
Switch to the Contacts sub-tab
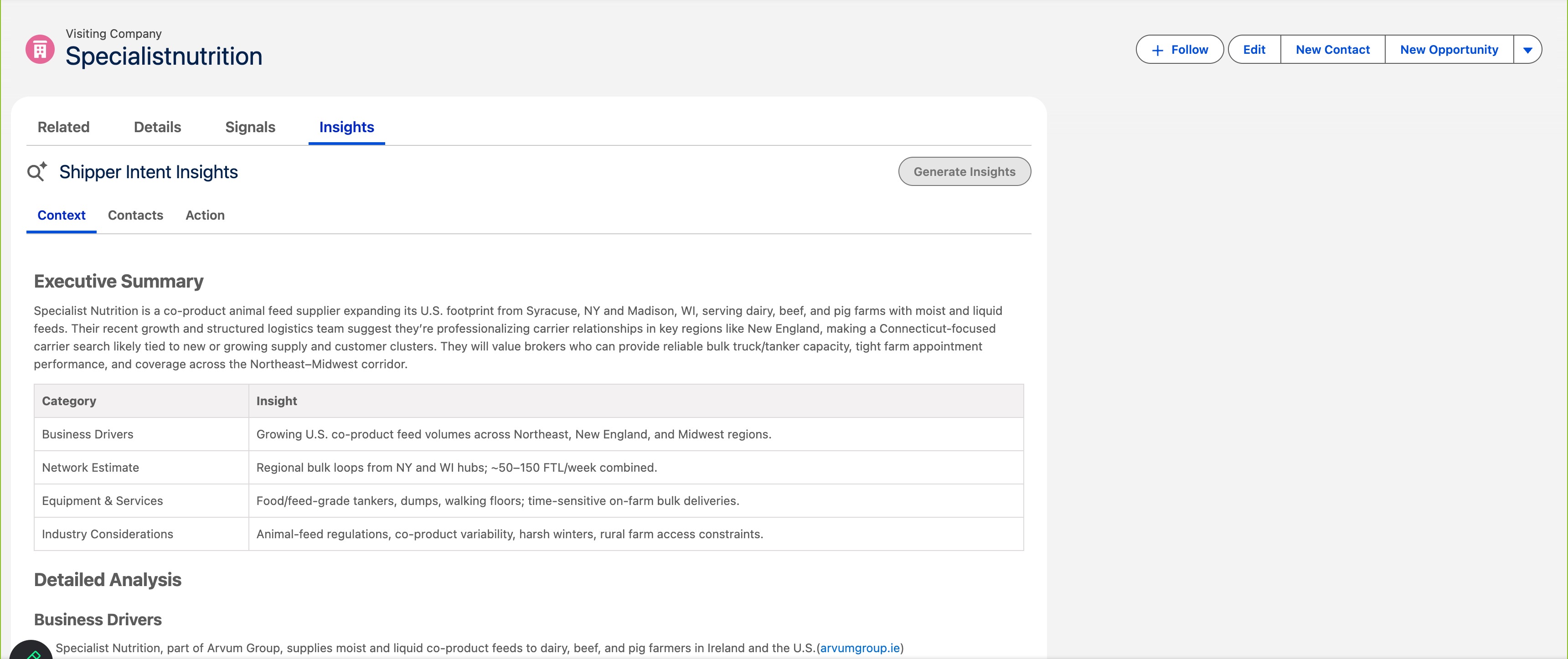pos(135,216)
